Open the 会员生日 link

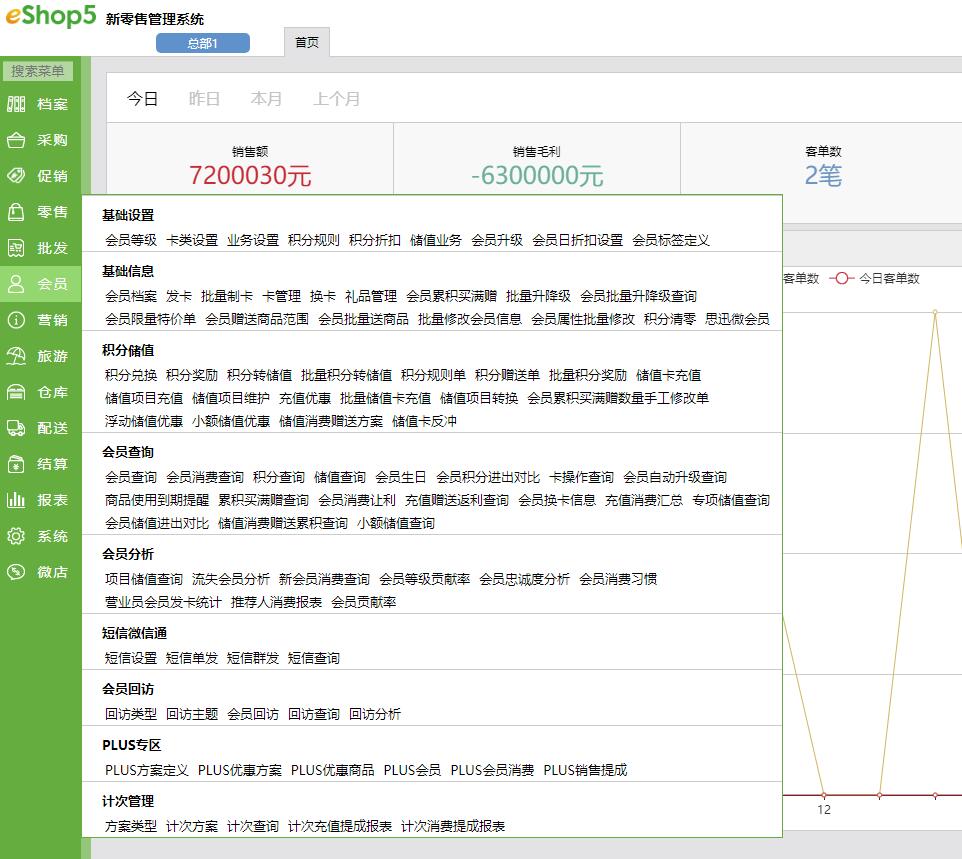pos(401,477)
